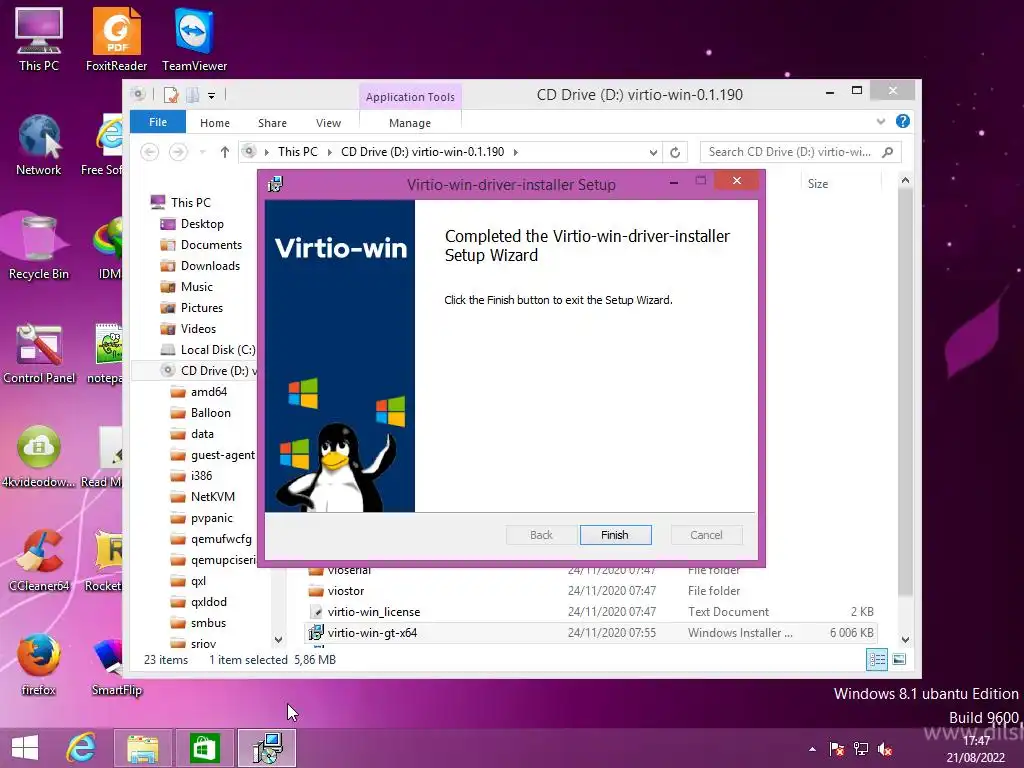Open the Network desktop icon
Viewport: 1024px width, 768px height.
39,145
